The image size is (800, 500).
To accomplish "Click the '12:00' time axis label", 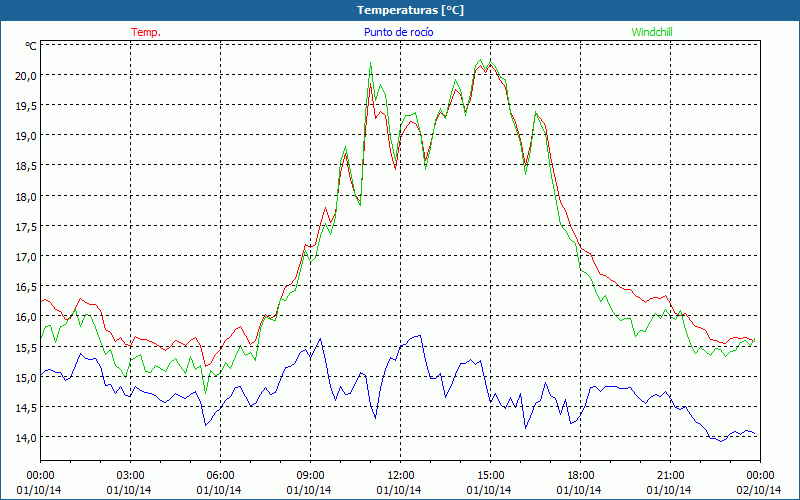I will [401, 476].
